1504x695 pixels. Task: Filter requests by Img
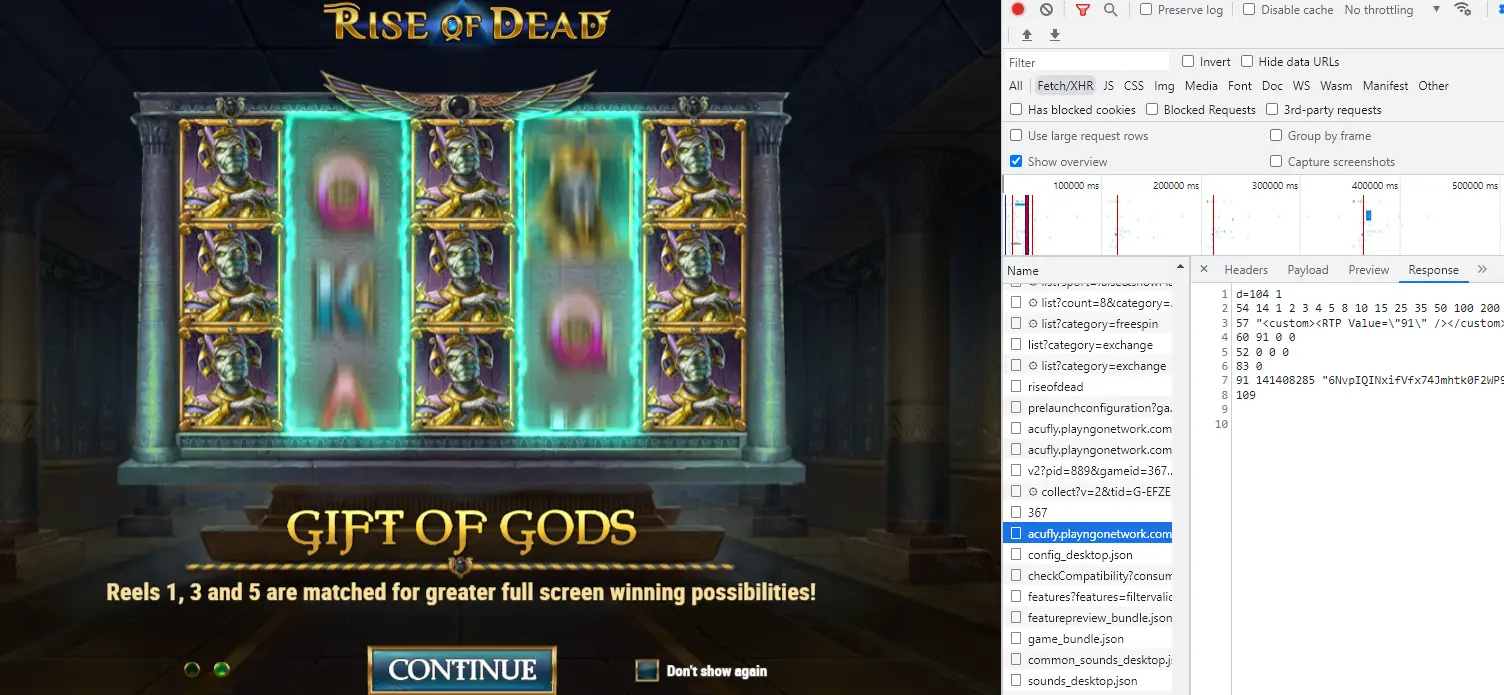coord(1164,85)
